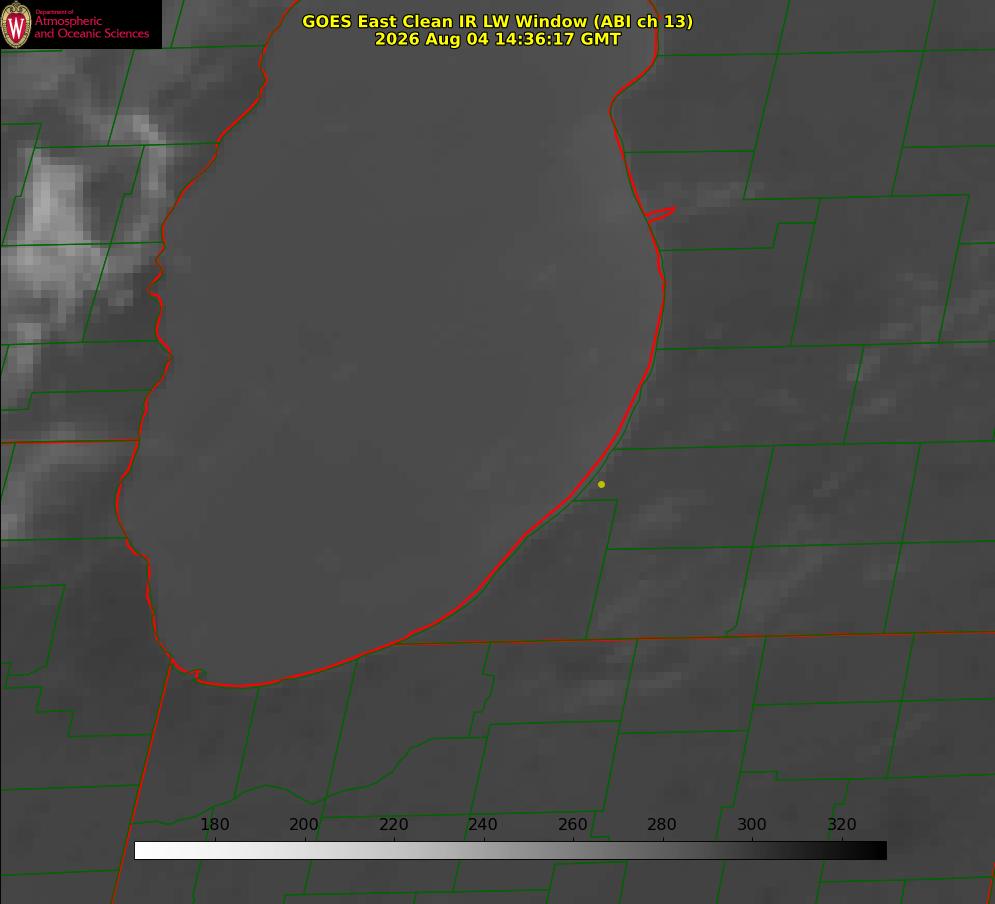
Task: Click the '2026 Aug 04 14:36:17 GMT' timestamp
Action: [498, 39]
